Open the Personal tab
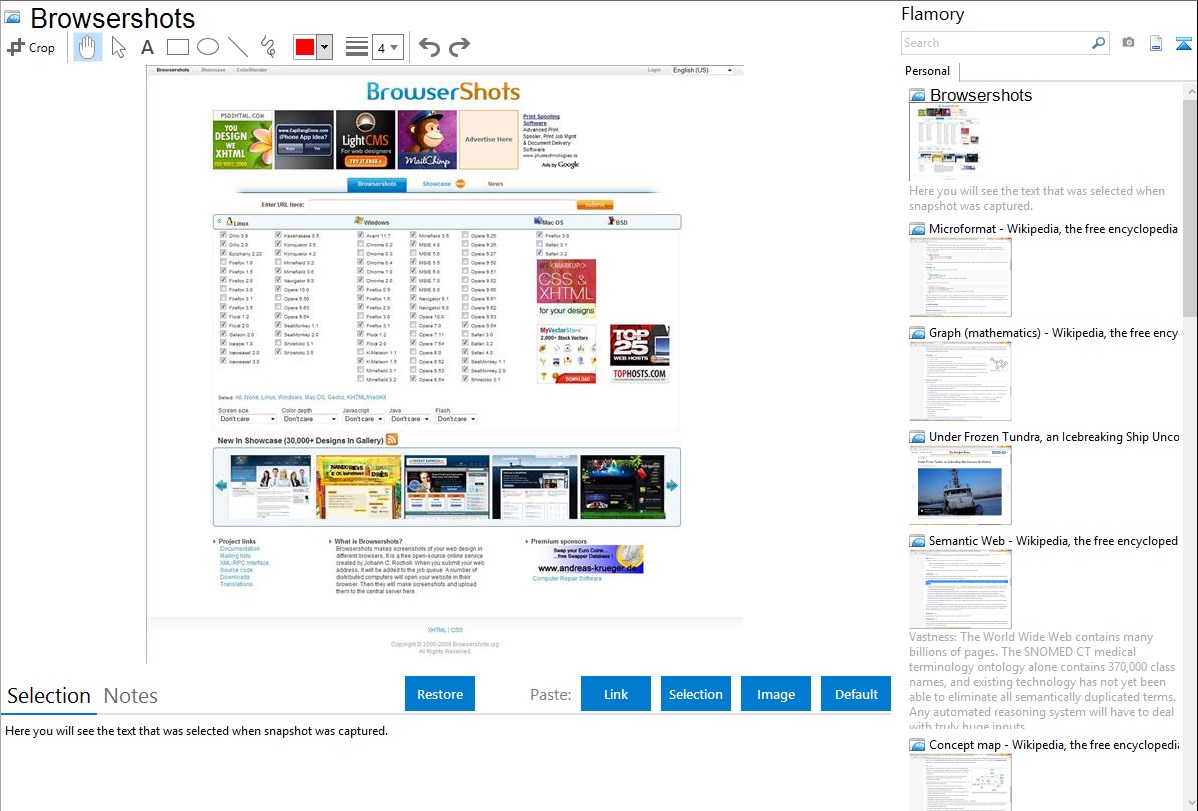Image resolution: width=1198 pixels, height=811 pixels. point(927,70)
